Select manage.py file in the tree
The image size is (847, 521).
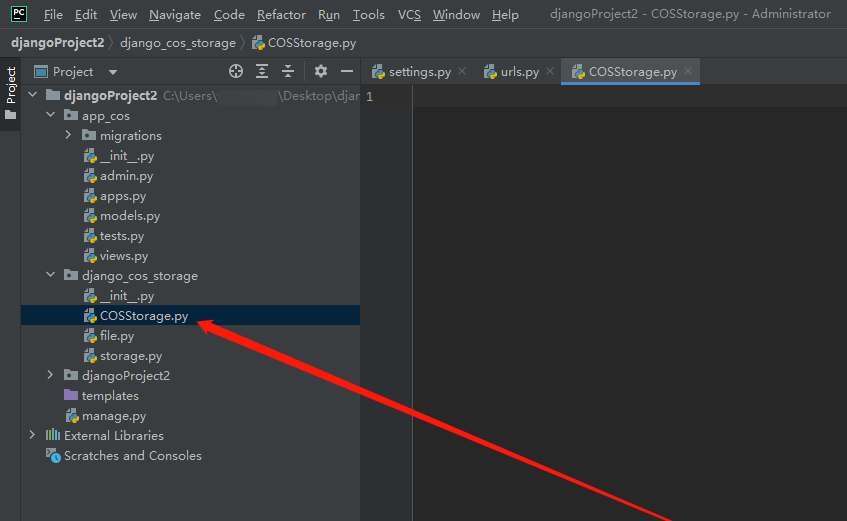click(x=113, y=415)
